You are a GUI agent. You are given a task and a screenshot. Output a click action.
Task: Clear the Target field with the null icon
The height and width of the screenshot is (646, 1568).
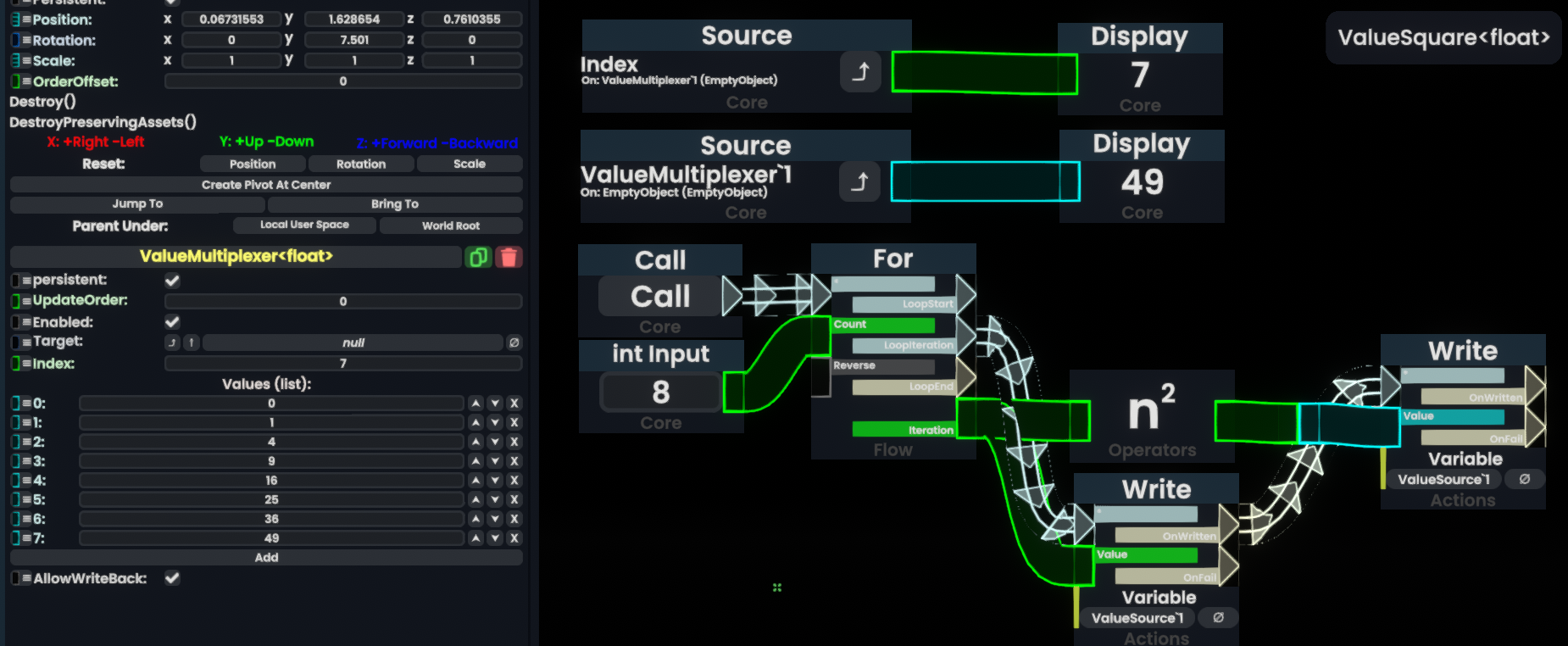pyautogui.click(x=514, y=342)
